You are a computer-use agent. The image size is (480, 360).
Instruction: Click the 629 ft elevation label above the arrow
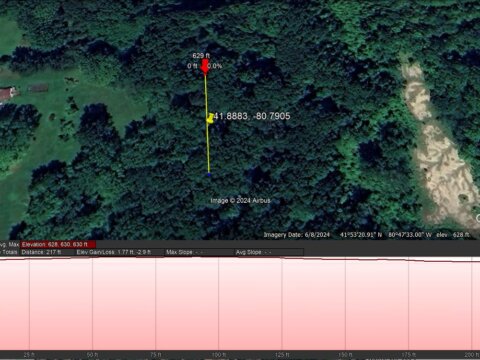[x=201, y=56]
